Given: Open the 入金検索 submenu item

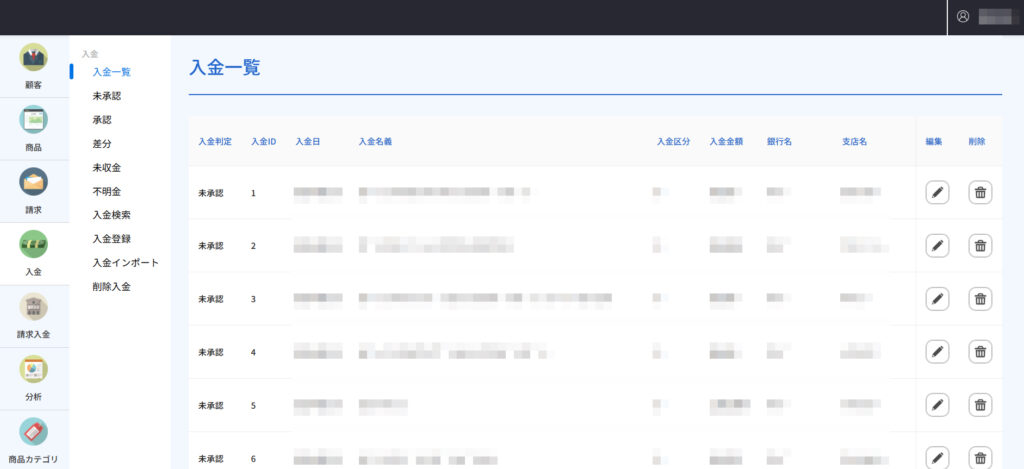Looking at the screenshot, I should coord(111,215).
